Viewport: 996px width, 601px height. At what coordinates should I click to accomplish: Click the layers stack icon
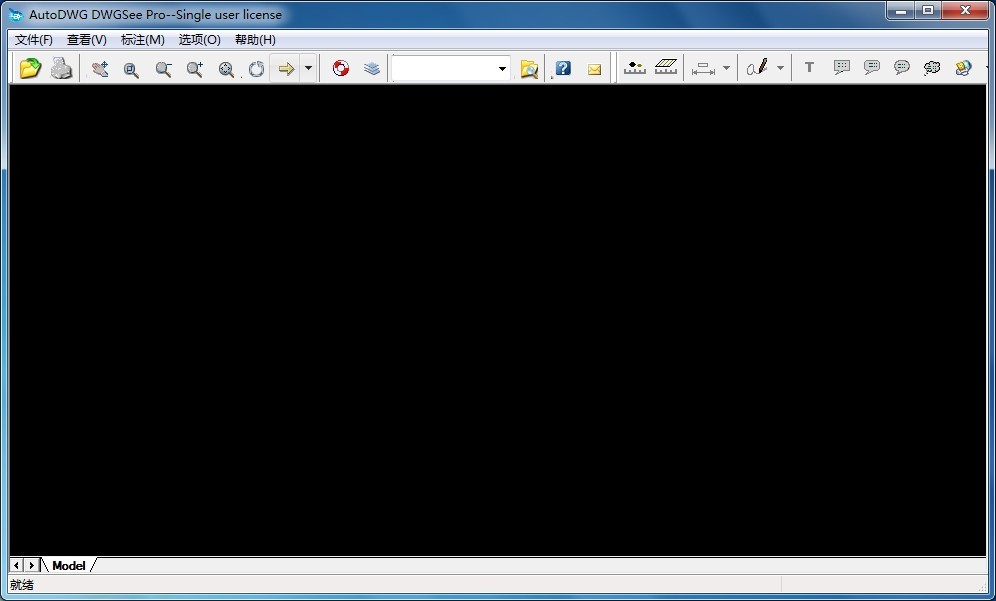[372, 68]
